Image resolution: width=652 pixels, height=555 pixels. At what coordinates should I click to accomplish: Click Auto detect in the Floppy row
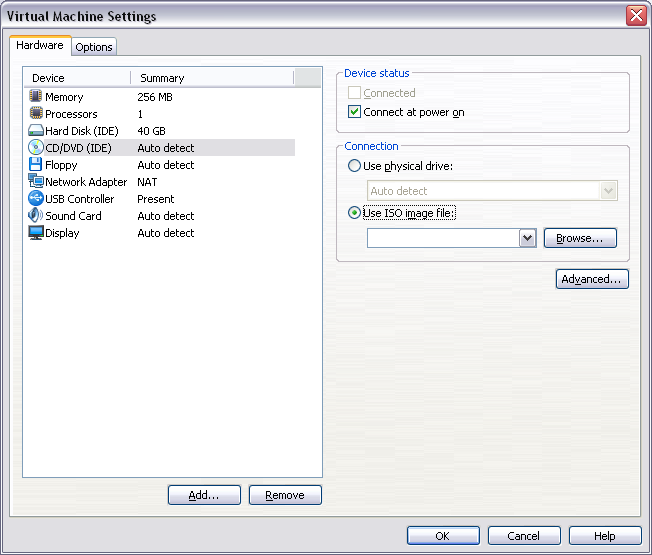pyautogui.click(x=165, y=165)
